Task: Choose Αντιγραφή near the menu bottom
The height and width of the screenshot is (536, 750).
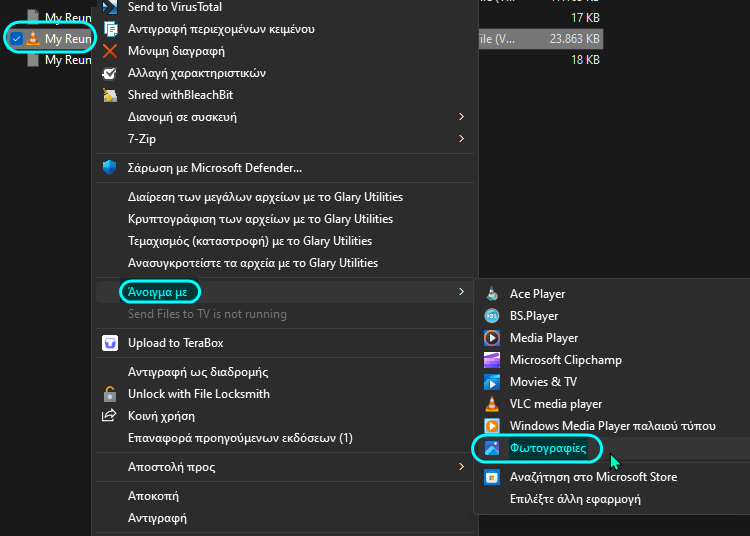Action: [x=285, y=518]
